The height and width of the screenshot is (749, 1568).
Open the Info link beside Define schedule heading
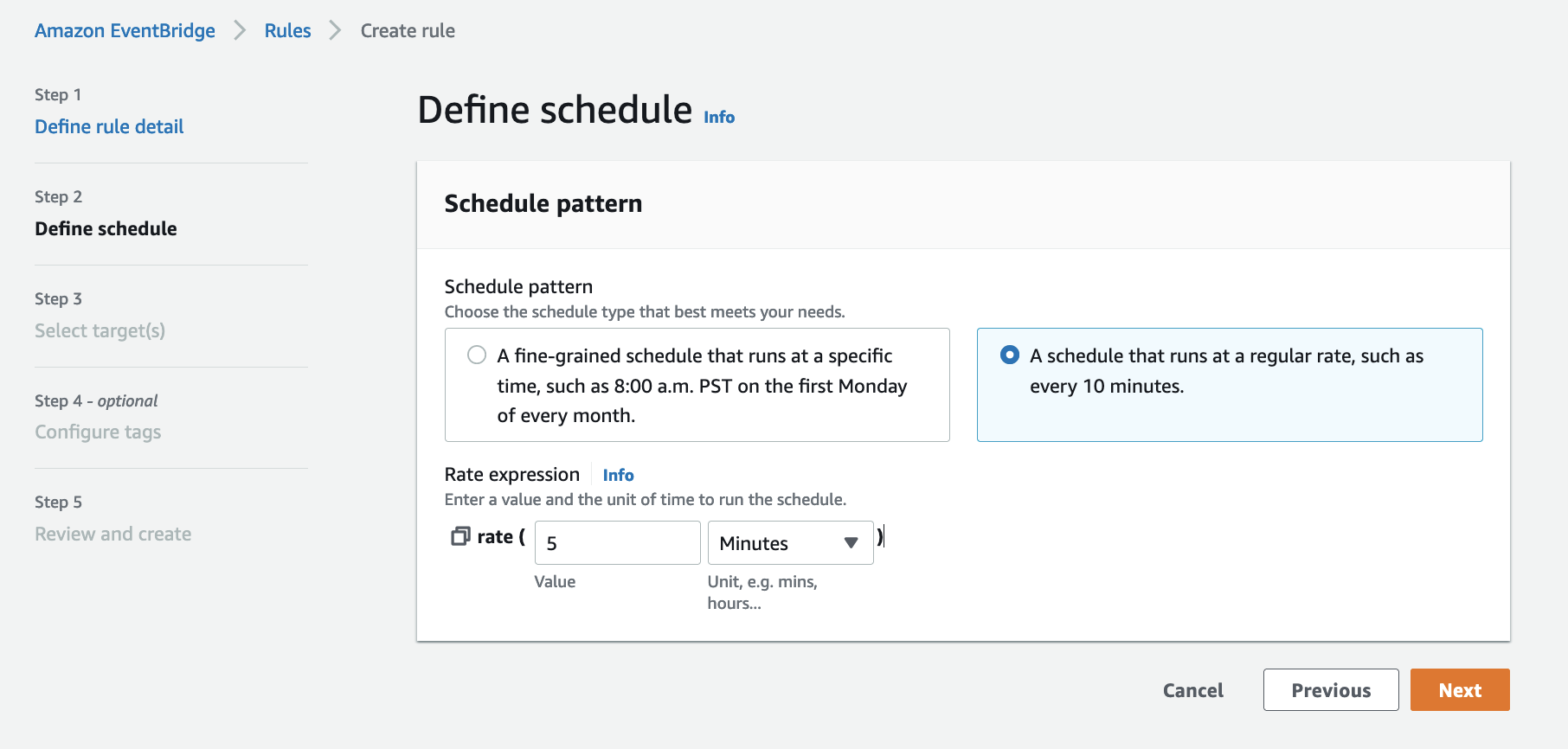717,117
